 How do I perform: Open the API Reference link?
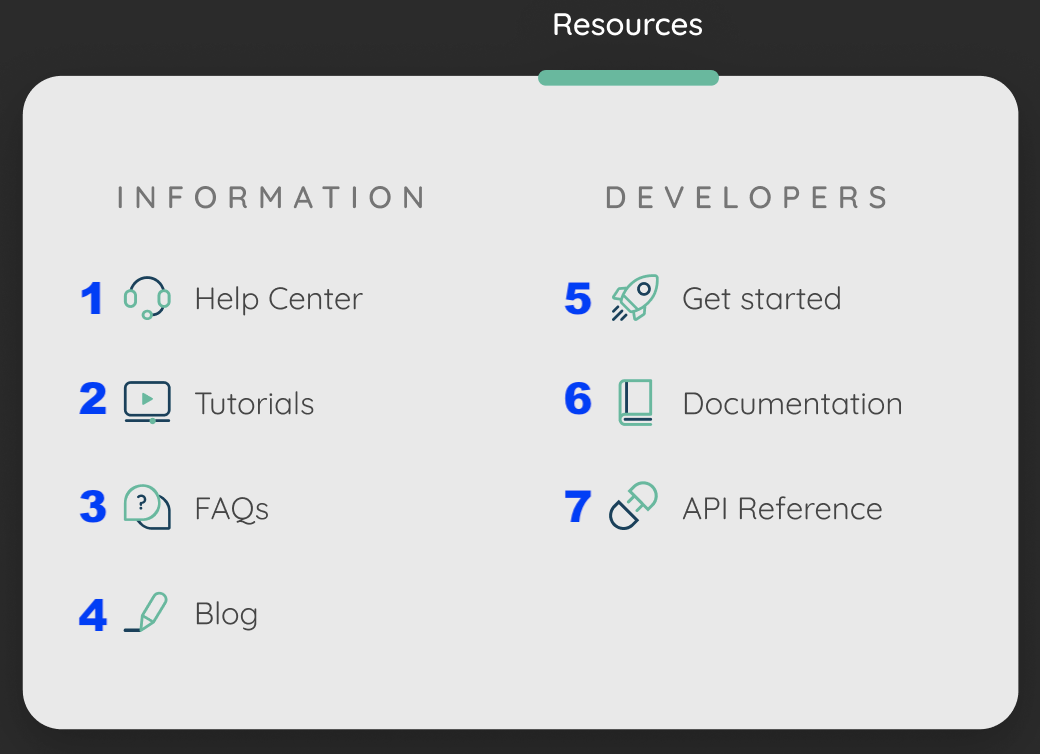[x=783, y=508]
